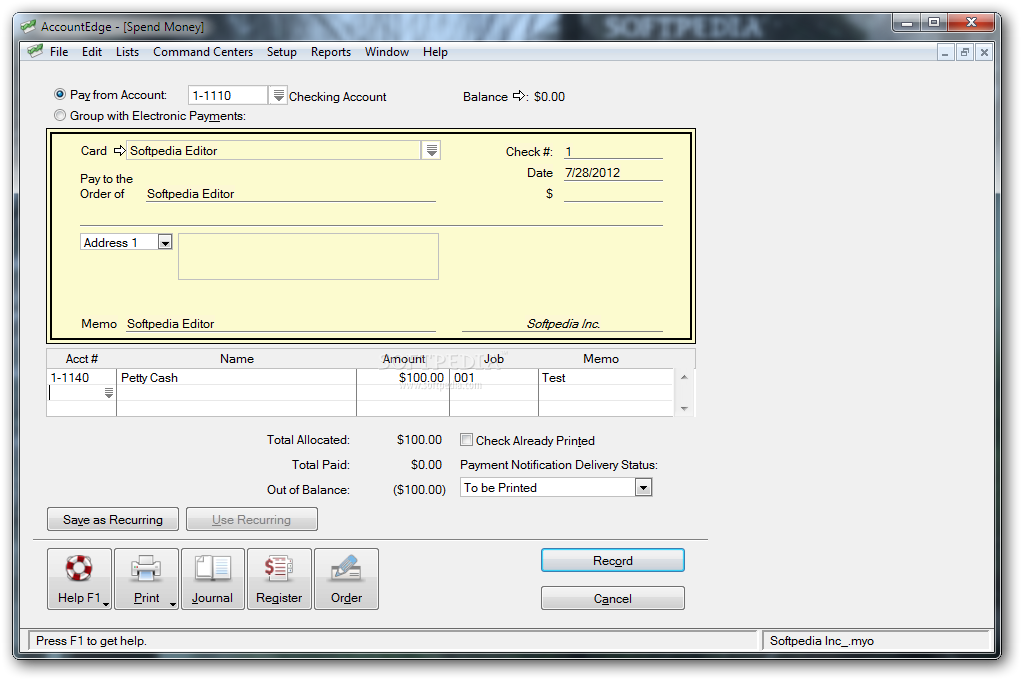The height and width of the screenshot is (680, 1022).
Task: Minimize the Spend Money inner window
Action: 945,53
